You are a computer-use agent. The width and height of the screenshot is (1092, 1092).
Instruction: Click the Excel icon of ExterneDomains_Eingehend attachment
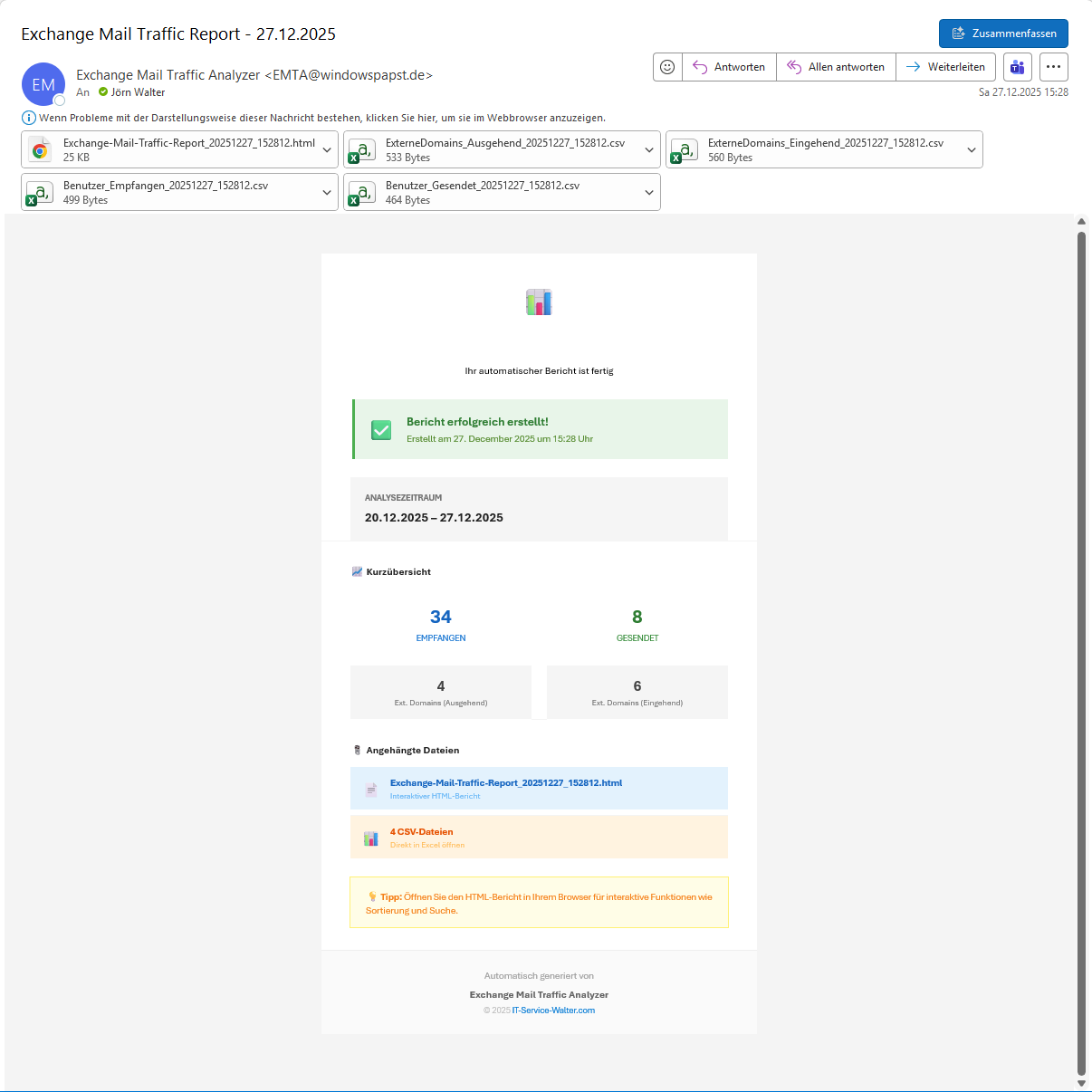tap(685, 150)
